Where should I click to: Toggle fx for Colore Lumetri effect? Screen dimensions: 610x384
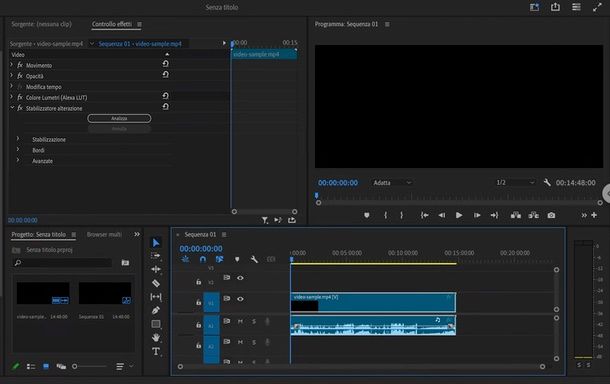(x=20, y=97)
